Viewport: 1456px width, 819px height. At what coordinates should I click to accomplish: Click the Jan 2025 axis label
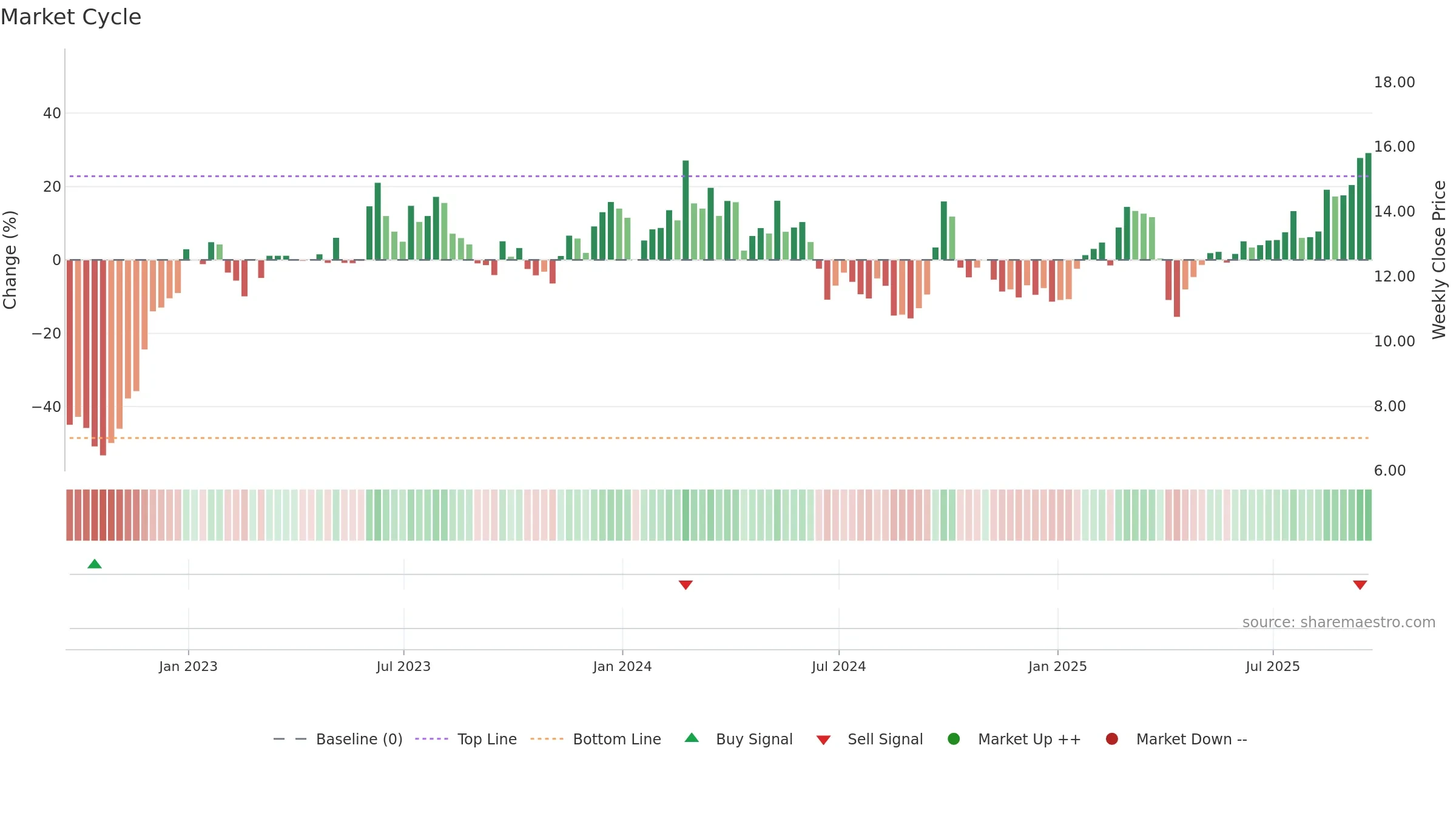(x=1057, y=667)
